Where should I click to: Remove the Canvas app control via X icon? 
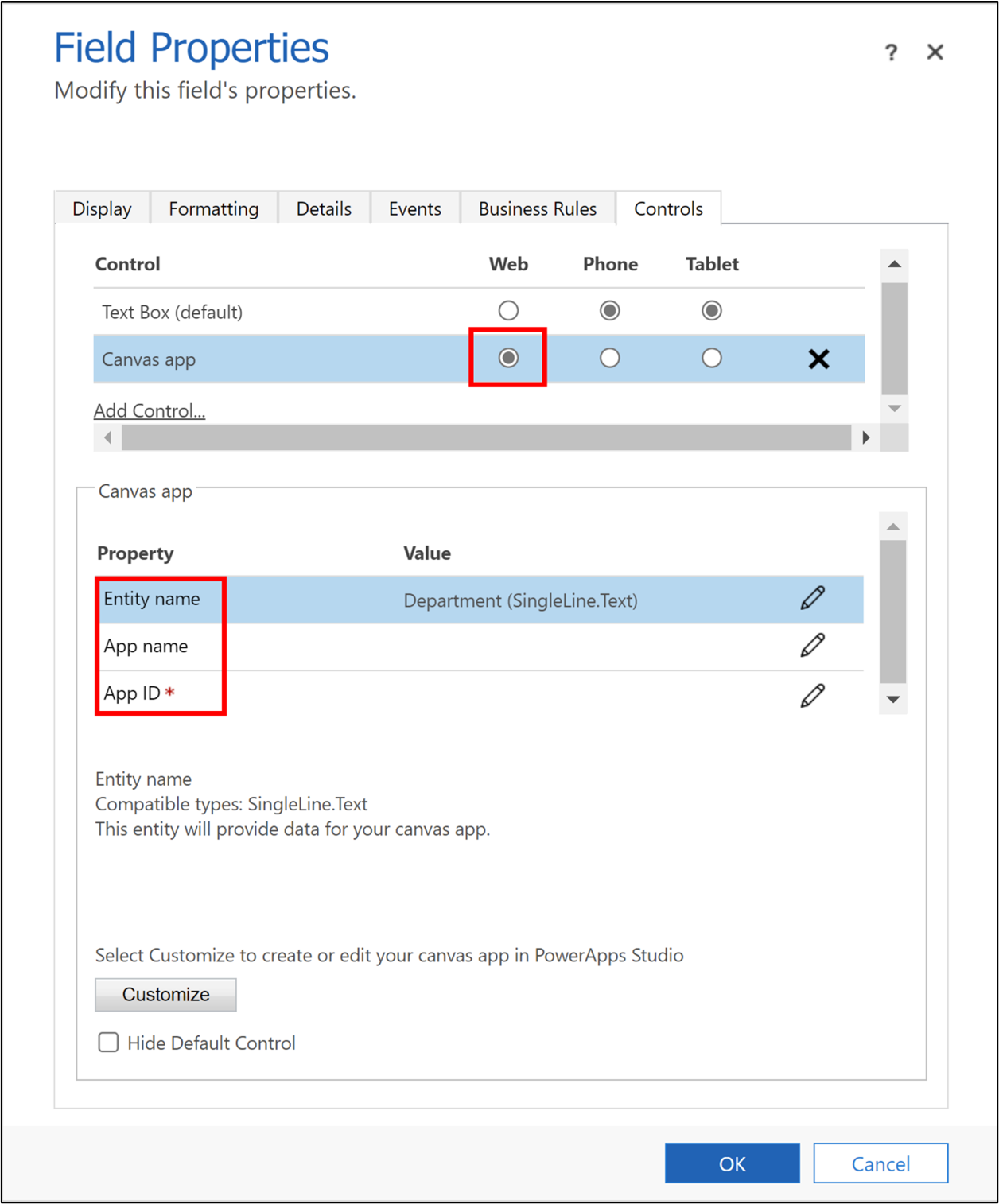818,359
